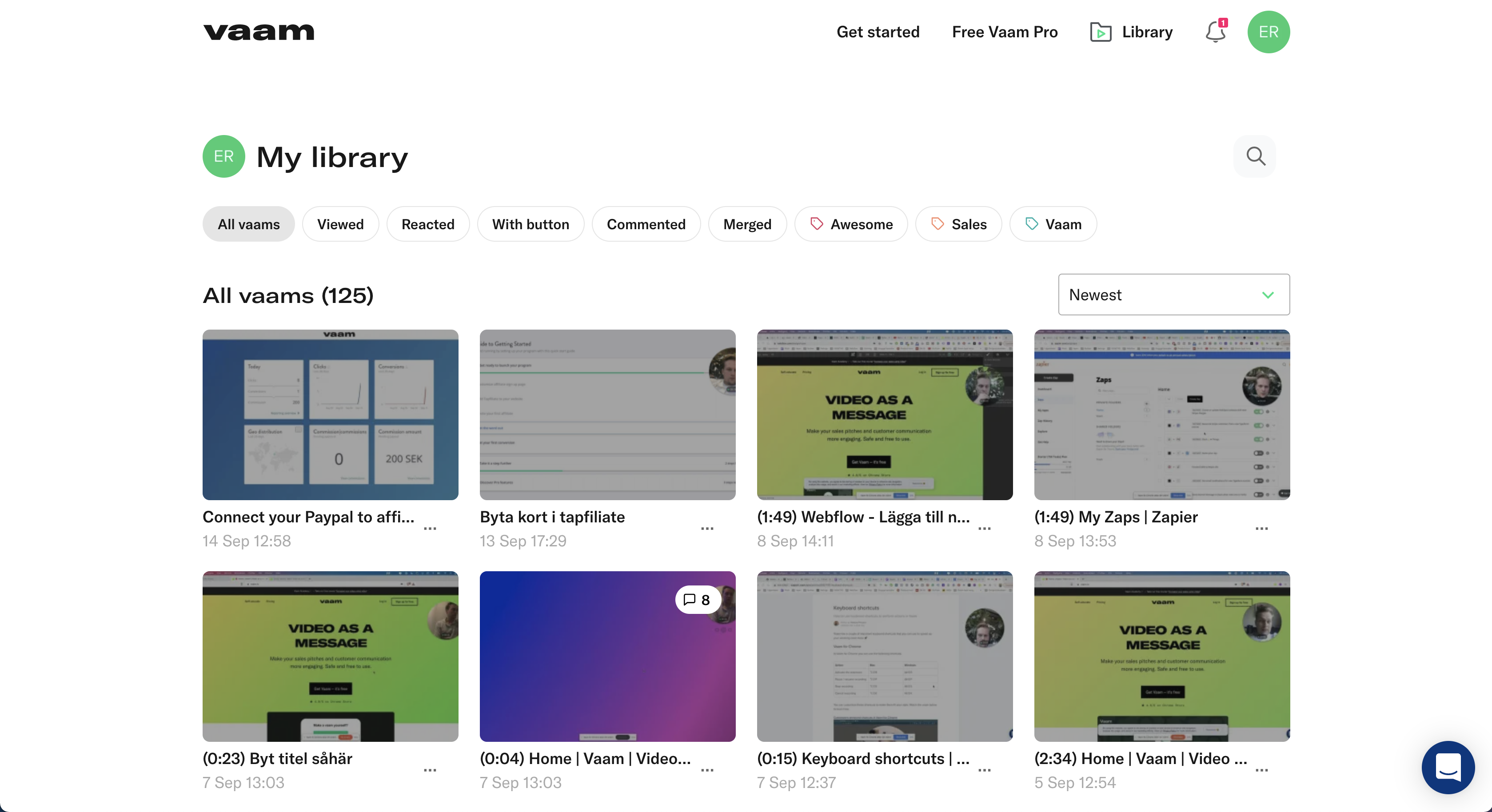The image size is (1492, 812).
Task: Open the chat support widget
Action: [x=1448, y=768]
